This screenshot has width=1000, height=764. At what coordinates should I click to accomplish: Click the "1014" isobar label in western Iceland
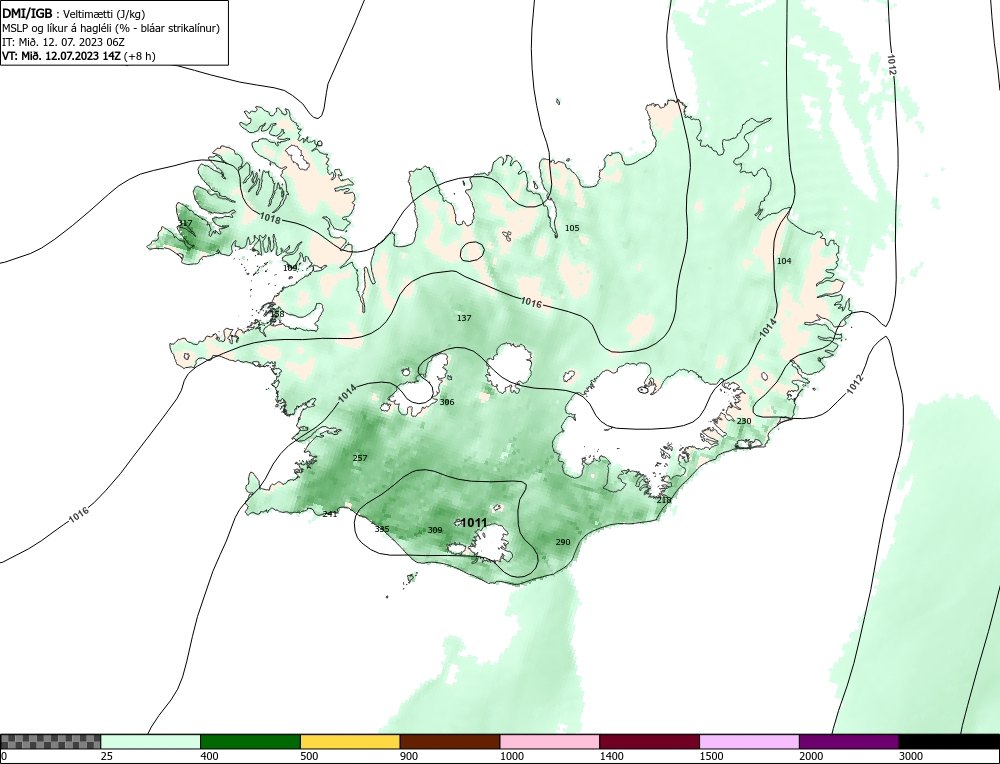click(x=347, y=393)
